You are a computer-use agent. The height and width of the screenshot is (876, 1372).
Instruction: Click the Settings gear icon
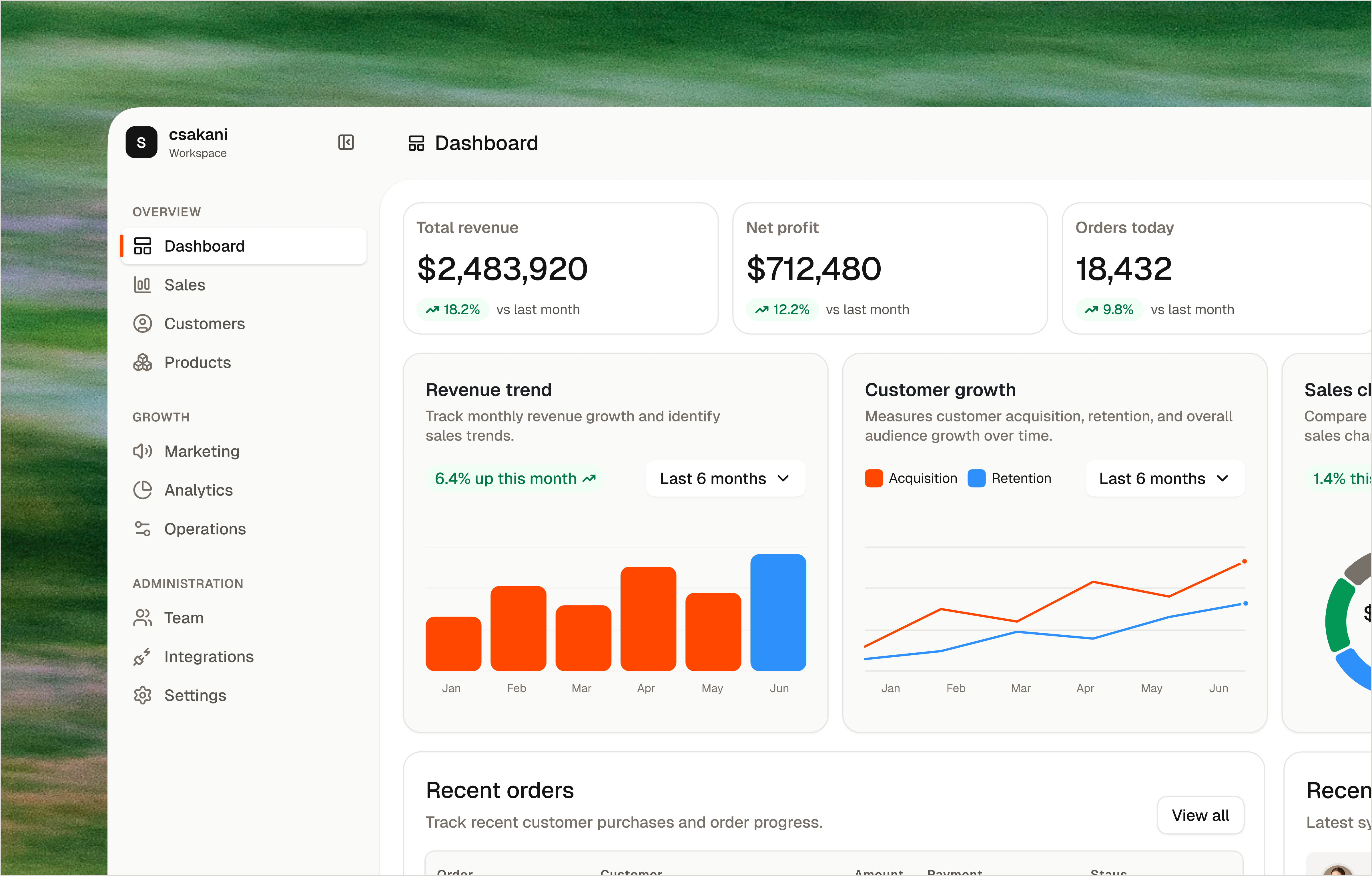click(142, 695)
